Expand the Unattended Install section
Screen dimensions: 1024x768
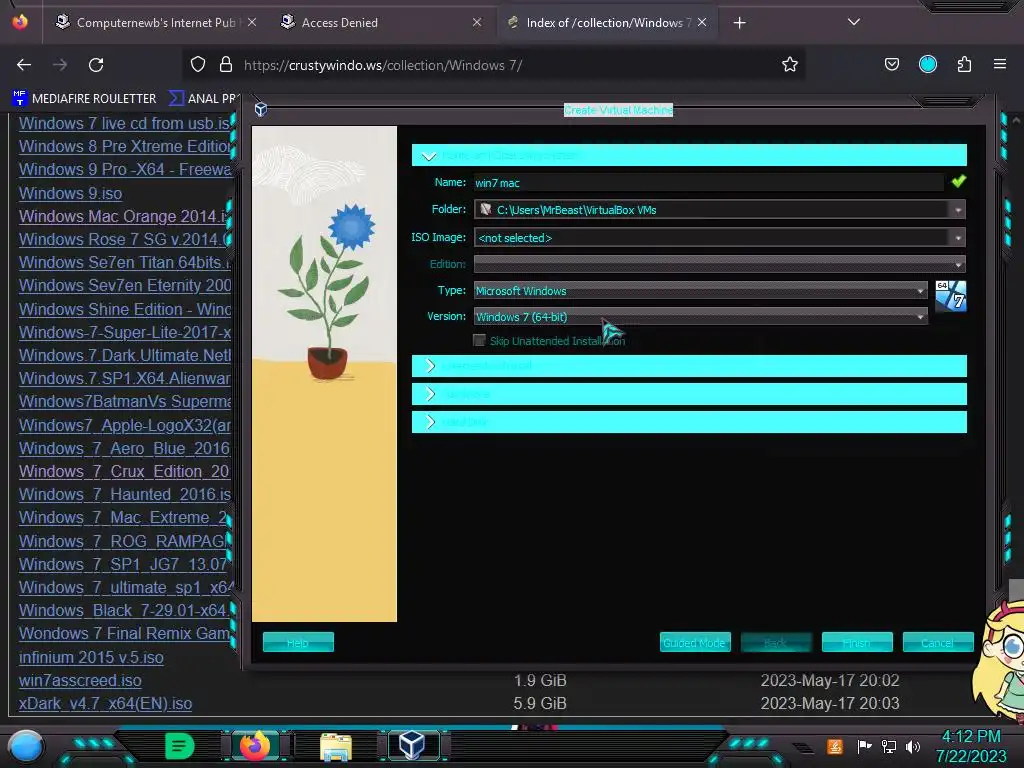[x=689, y=366]
